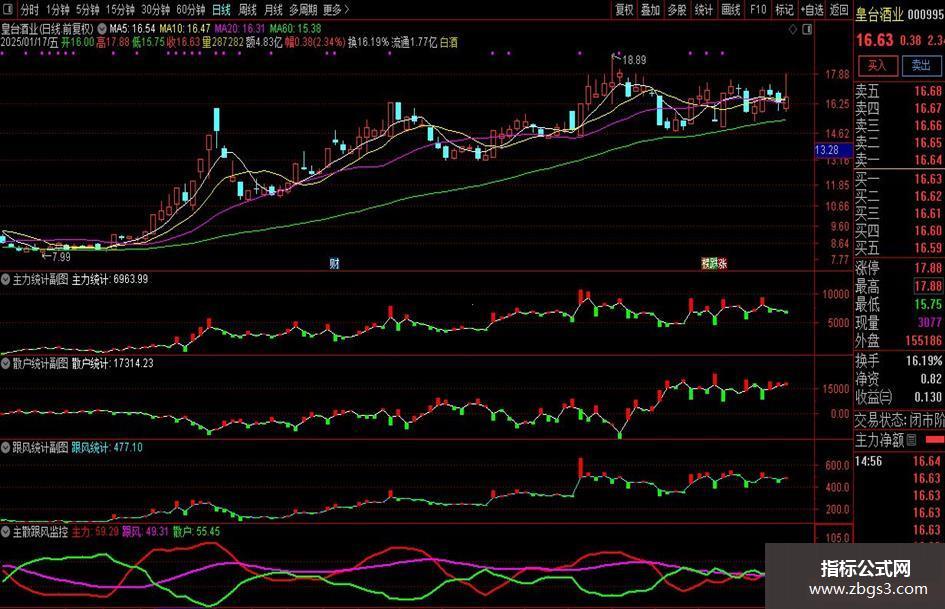Click the 18.89 high price annotation

click(x=634, y=60)
